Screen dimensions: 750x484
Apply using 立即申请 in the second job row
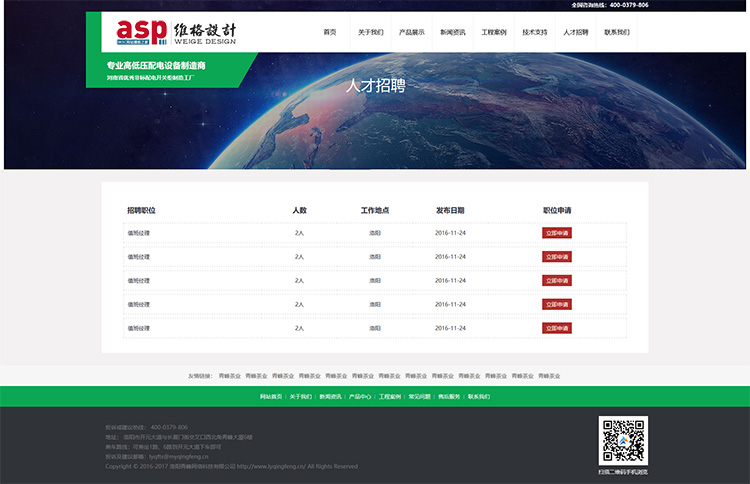click(557, 257)
